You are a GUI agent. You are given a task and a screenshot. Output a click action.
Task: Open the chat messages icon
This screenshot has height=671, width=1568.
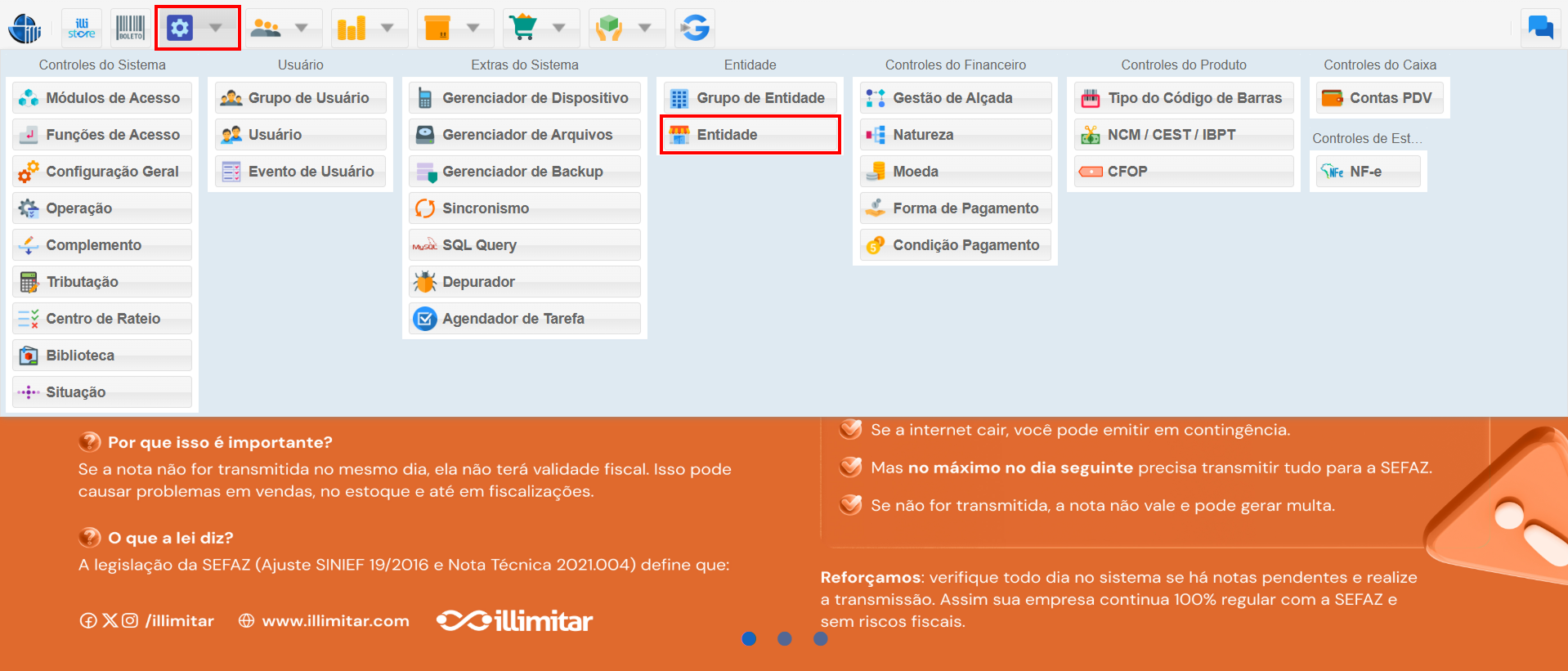(1540, 29)
